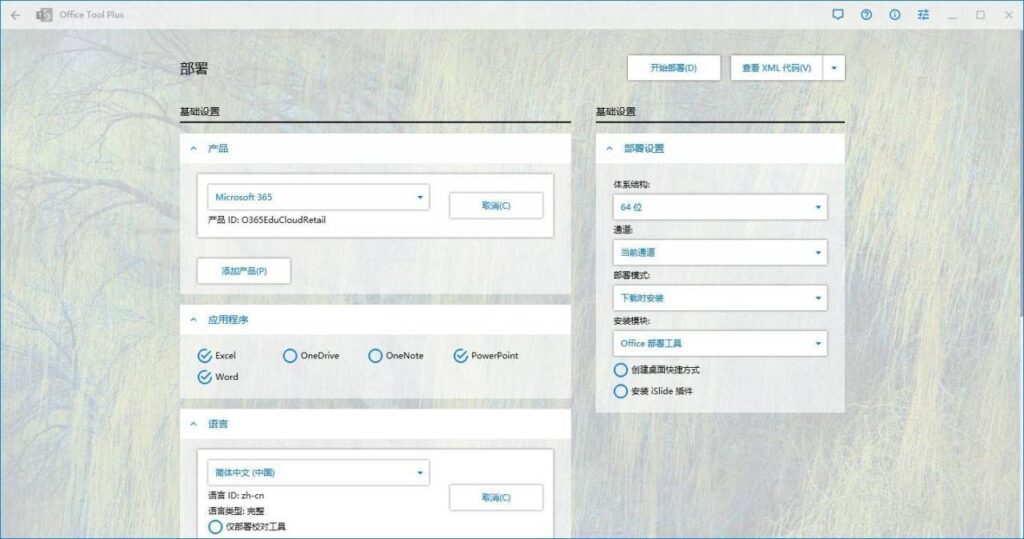Open the help question mark icon
Screen dimensions: 1024x539
pos(866,14)
